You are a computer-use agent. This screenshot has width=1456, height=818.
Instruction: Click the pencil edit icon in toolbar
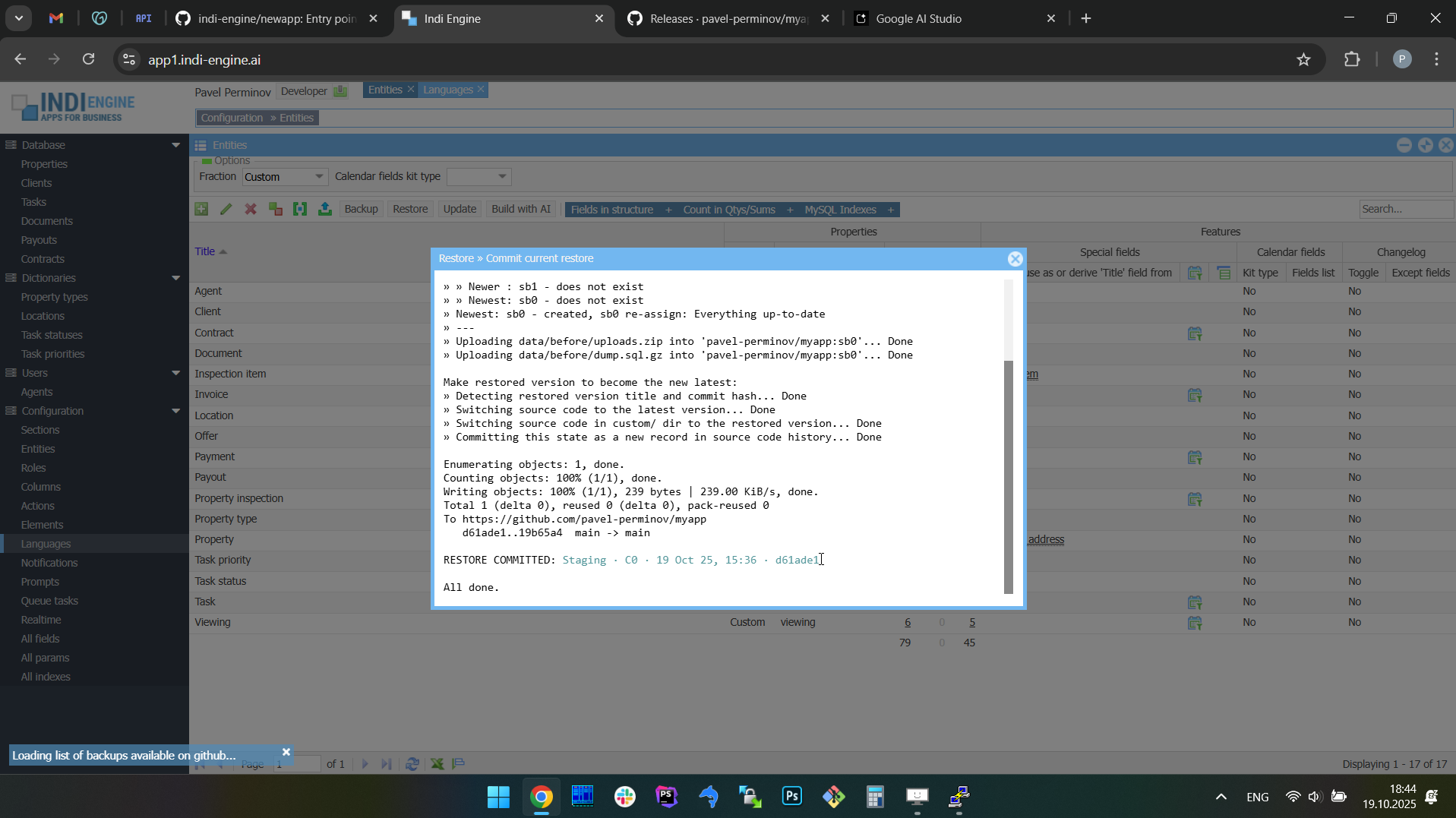tap(226, 210)
